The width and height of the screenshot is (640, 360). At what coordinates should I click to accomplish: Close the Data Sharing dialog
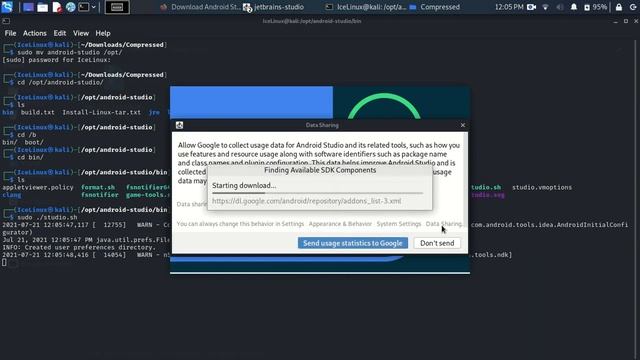[463, 125]
